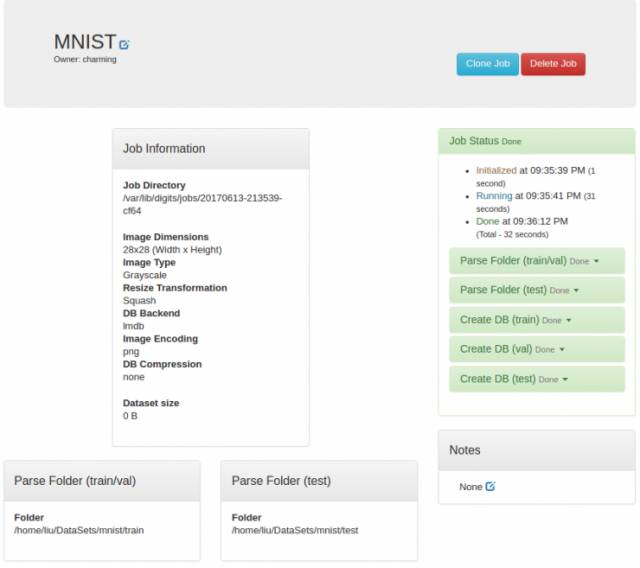The height and width of the screenshot is (568, 640).
Task: Click the Done at 09:36:12 PM entry
Action: (522, 221)
